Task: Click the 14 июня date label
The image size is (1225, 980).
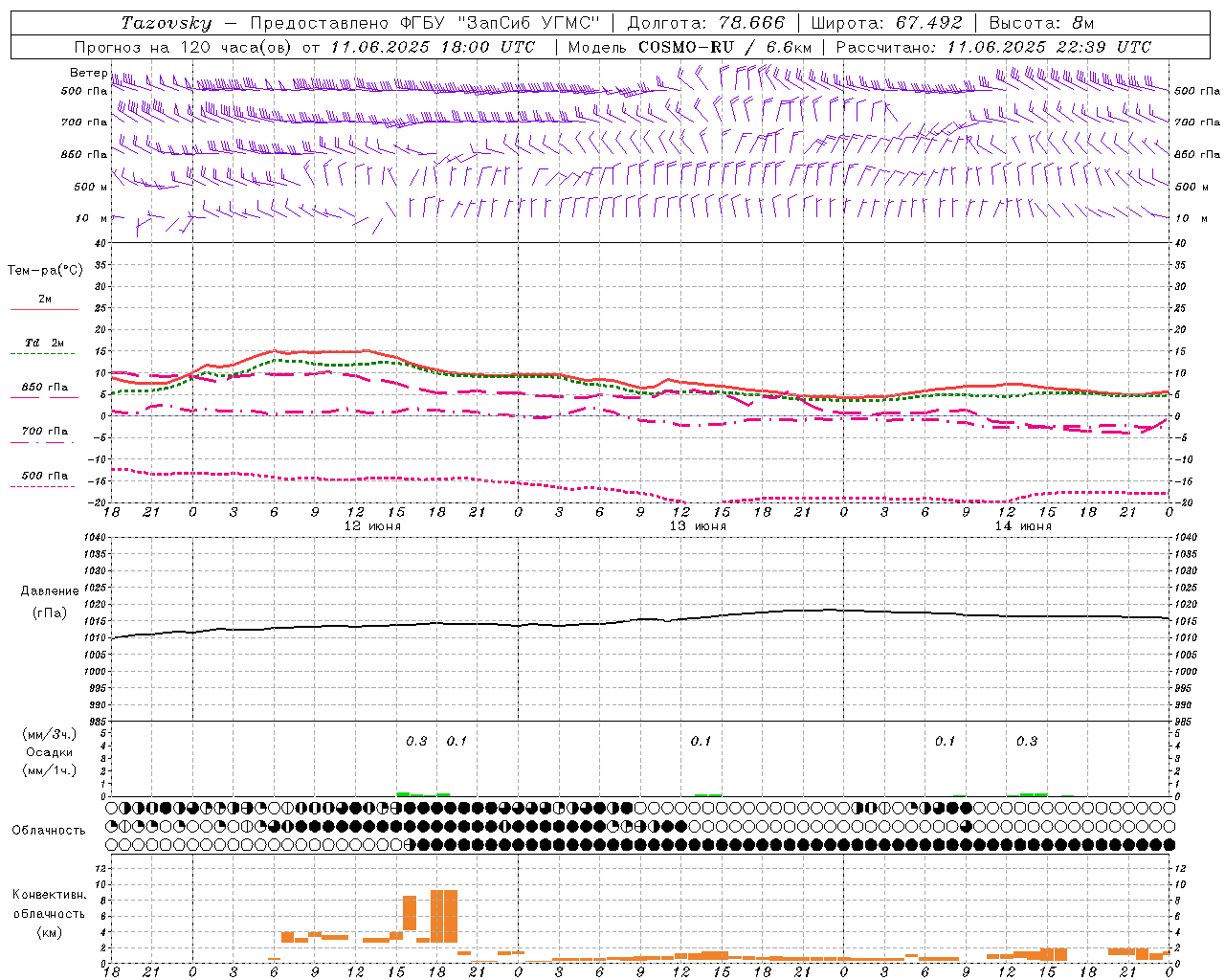Action: [1023, 526]
